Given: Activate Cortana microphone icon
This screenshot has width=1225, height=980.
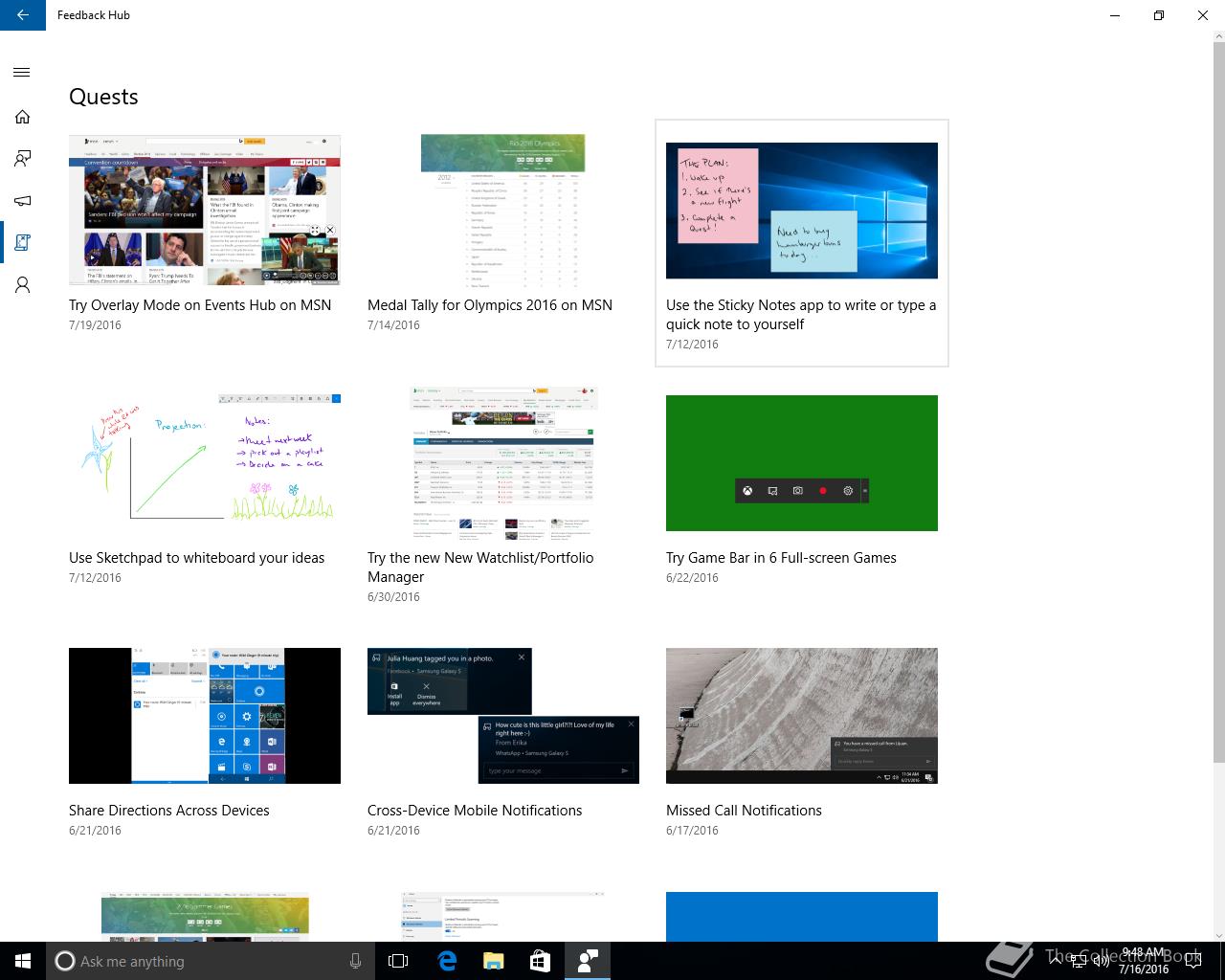Looking at the screenshot, I should tap(355, 961).
